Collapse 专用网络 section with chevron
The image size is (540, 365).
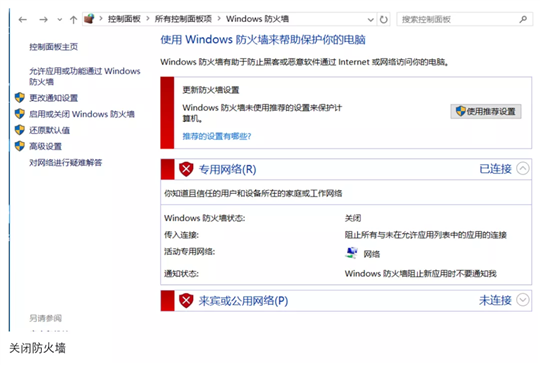pos(523,169)
